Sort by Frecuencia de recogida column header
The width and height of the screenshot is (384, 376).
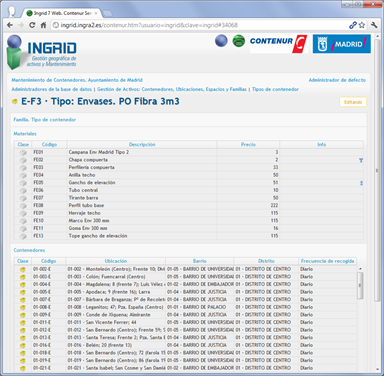point(327,261)
